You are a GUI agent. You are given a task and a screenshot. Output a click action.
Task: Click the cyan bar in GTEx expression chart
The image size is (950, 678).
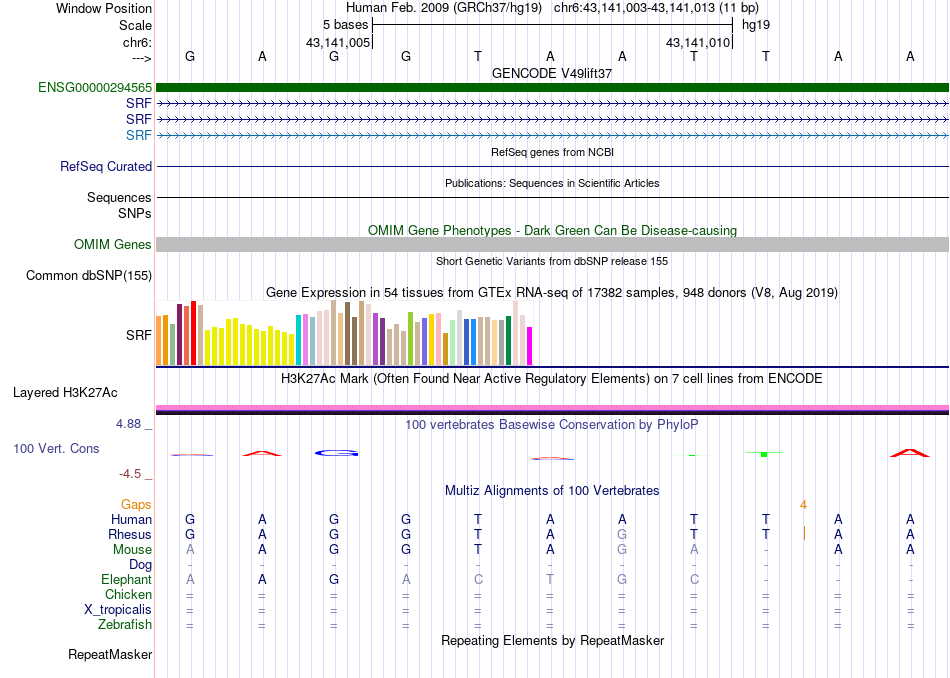pos(298,340)
